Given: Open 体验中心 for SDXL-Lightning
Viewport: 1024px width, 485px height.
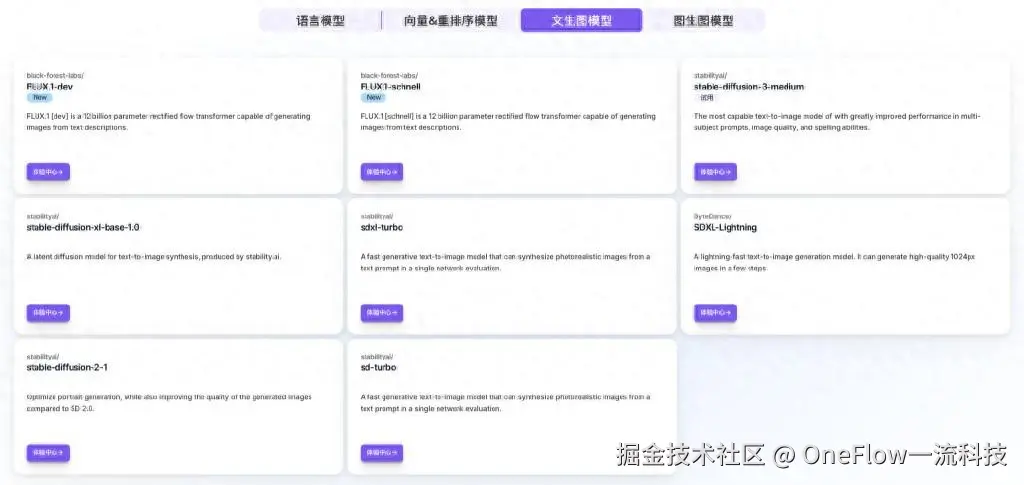Looking at the screenshot, I should [x=716, y=313].
